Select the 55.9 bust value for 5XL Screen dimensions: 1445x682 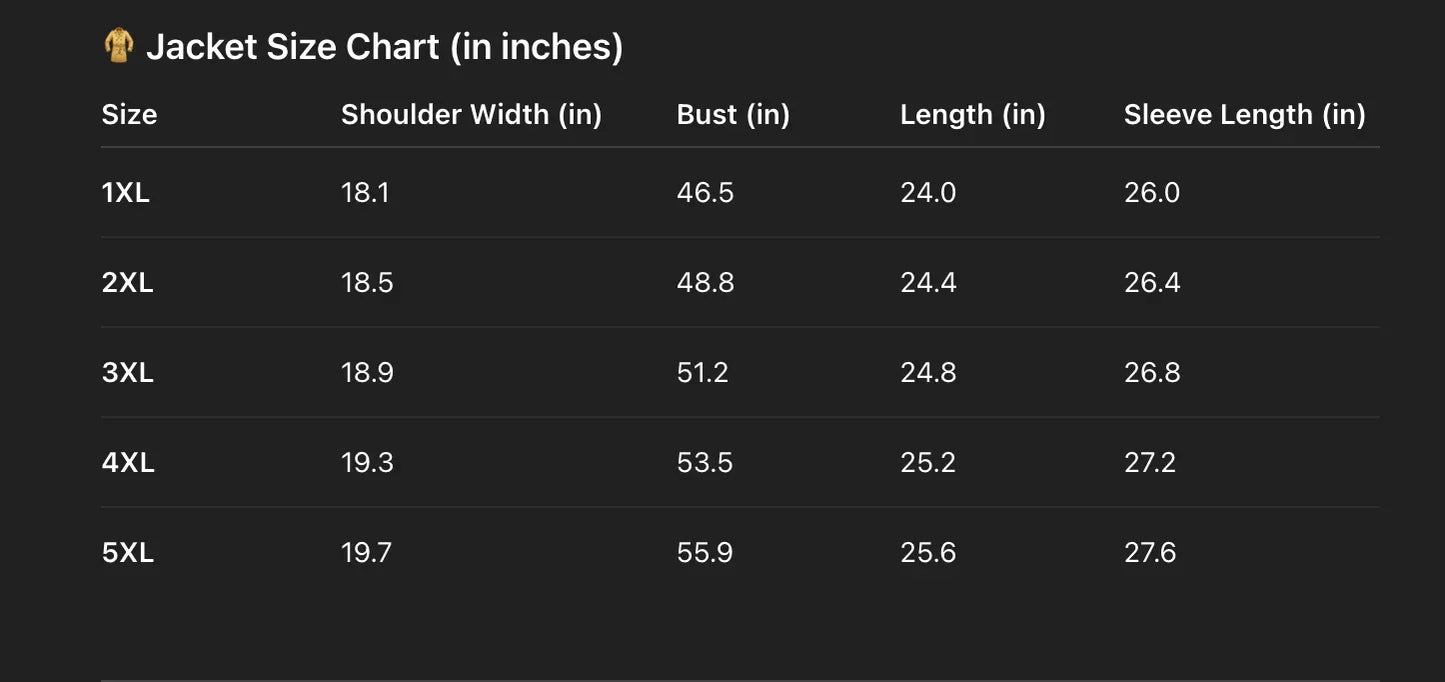(705, 553)
